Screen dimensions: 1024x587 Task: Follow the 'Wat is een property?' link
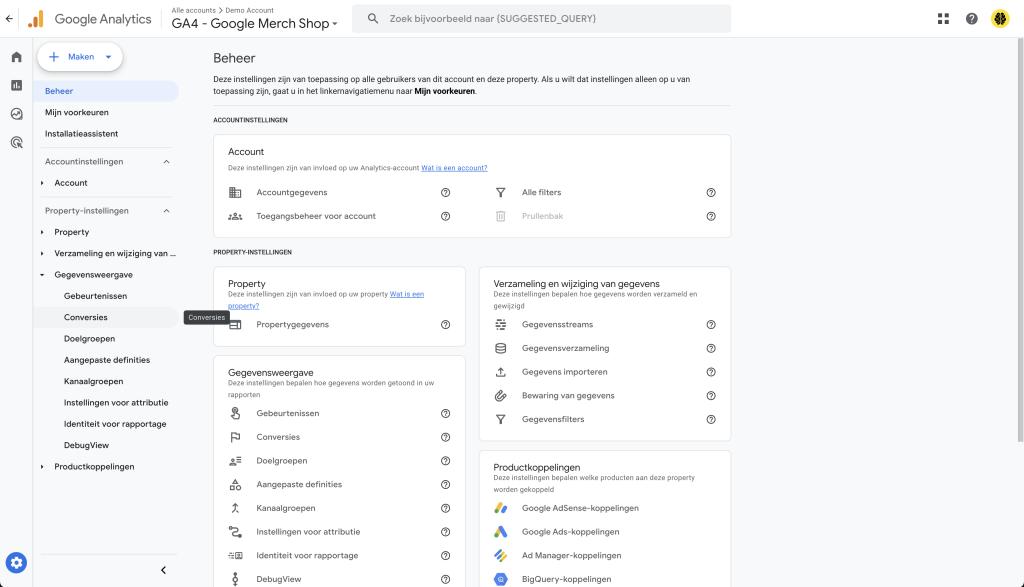pyautogui.click(x=407, y=294)
